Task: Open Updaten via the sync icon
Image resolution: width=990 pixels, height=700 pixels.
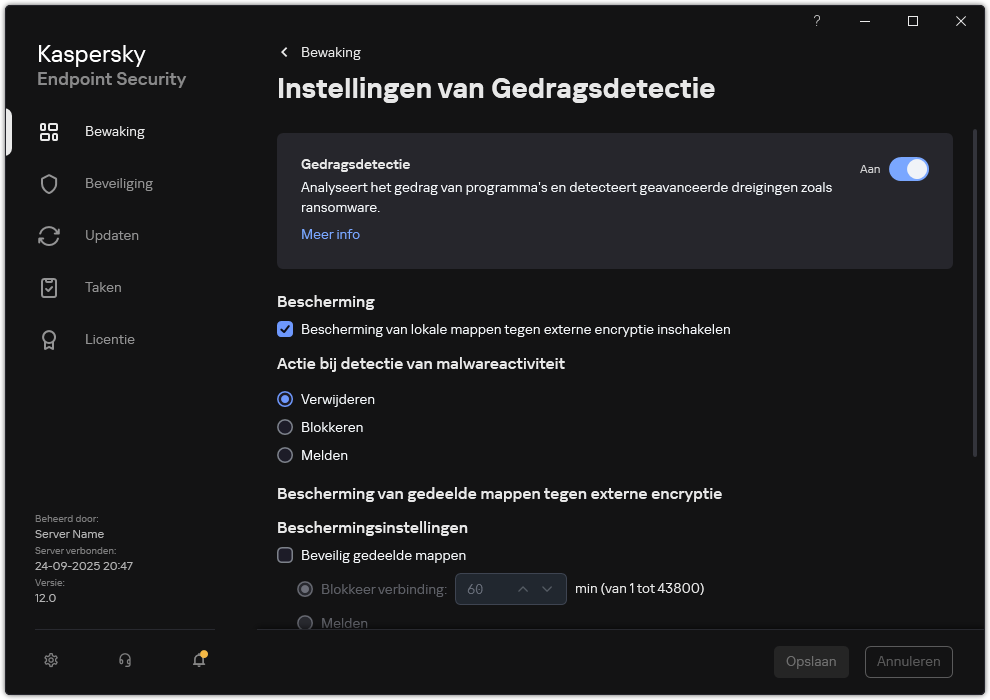Action: (49, 235)
